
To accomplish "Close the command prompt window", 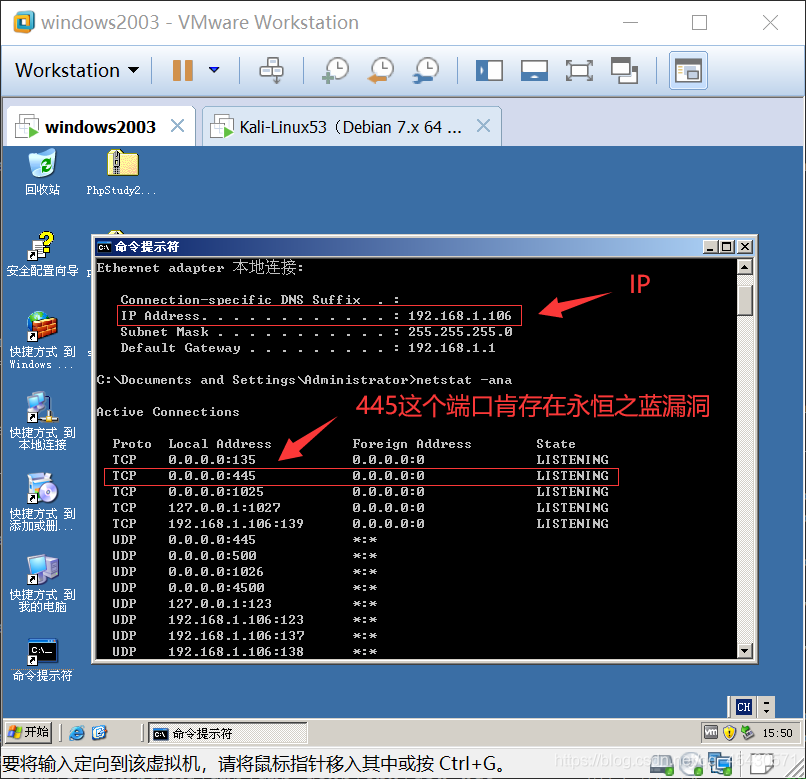I will 745,247.
